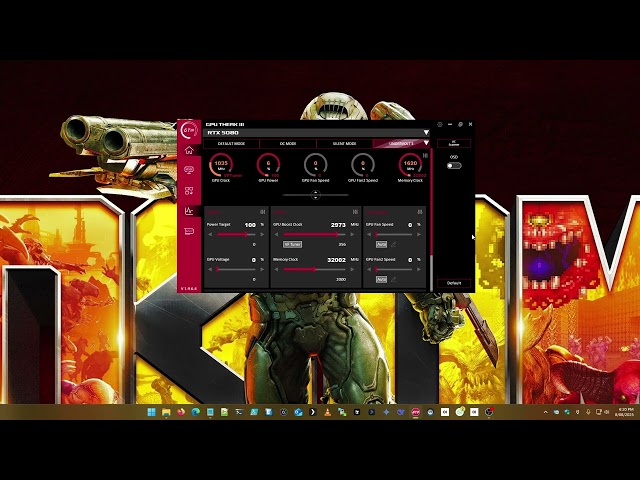
Task: Toggle the OSD switch
Action: click(454, 166)
